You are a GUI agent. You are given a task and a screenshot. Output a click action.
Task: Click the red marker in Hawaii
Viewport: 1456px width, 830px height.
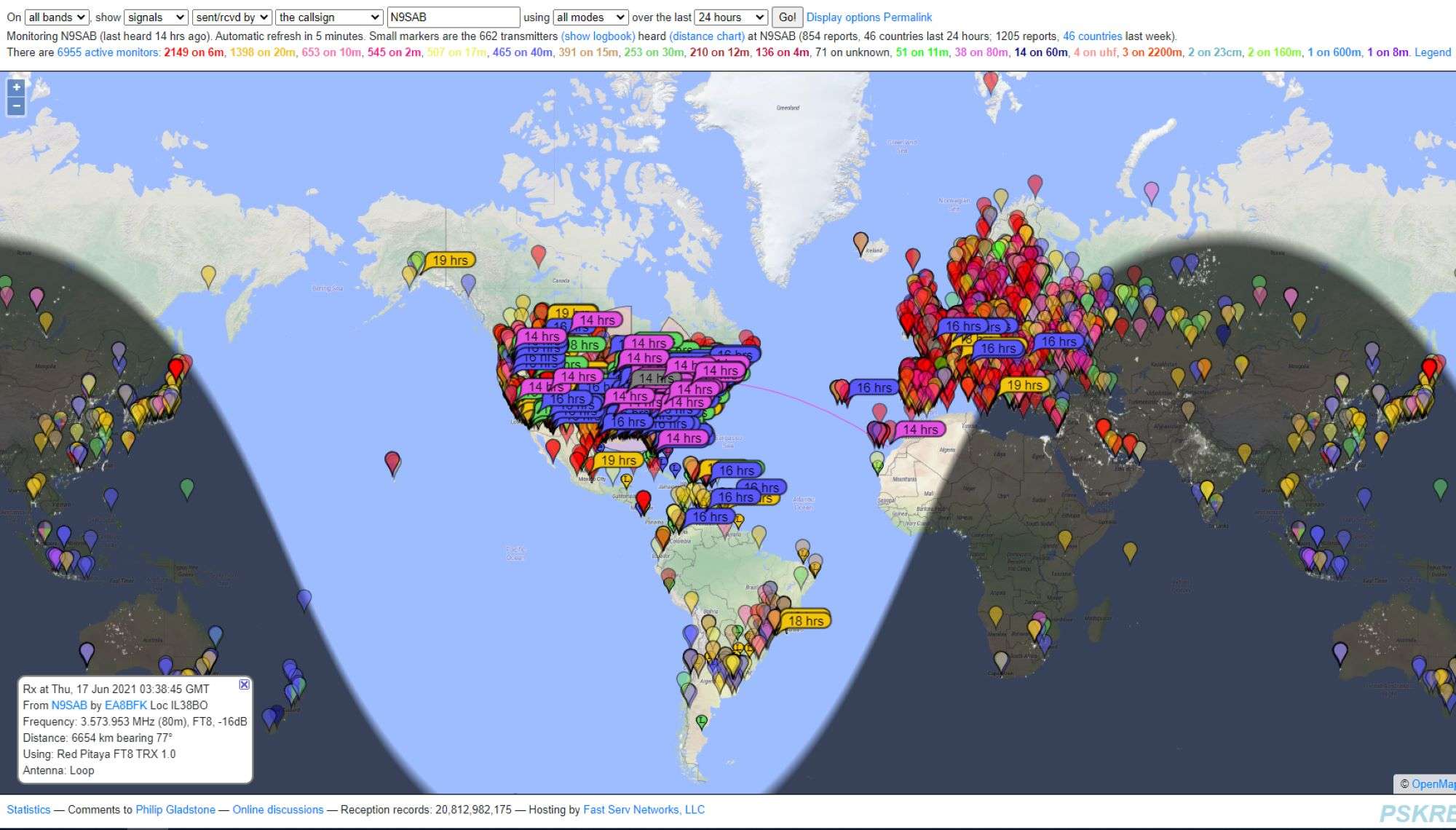click(392, 463)
